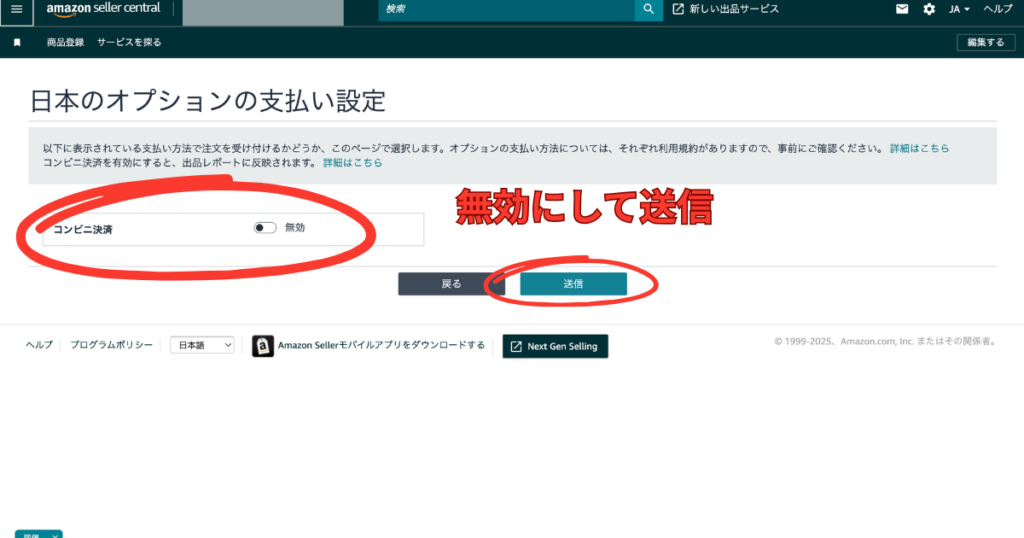The width and height of the screenshot is (1024, 538).
Task: Open サービスを探る in the navigation bar
Action: 129,43
